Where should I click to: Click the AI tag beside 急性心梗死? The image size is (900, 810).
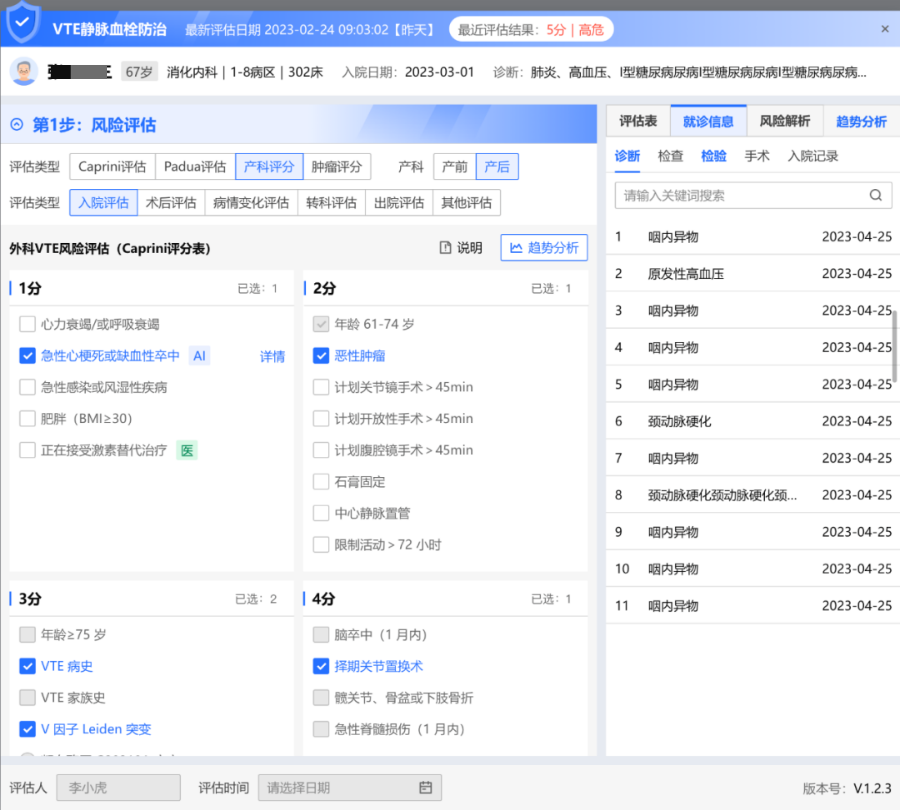[x=199, y=356]
